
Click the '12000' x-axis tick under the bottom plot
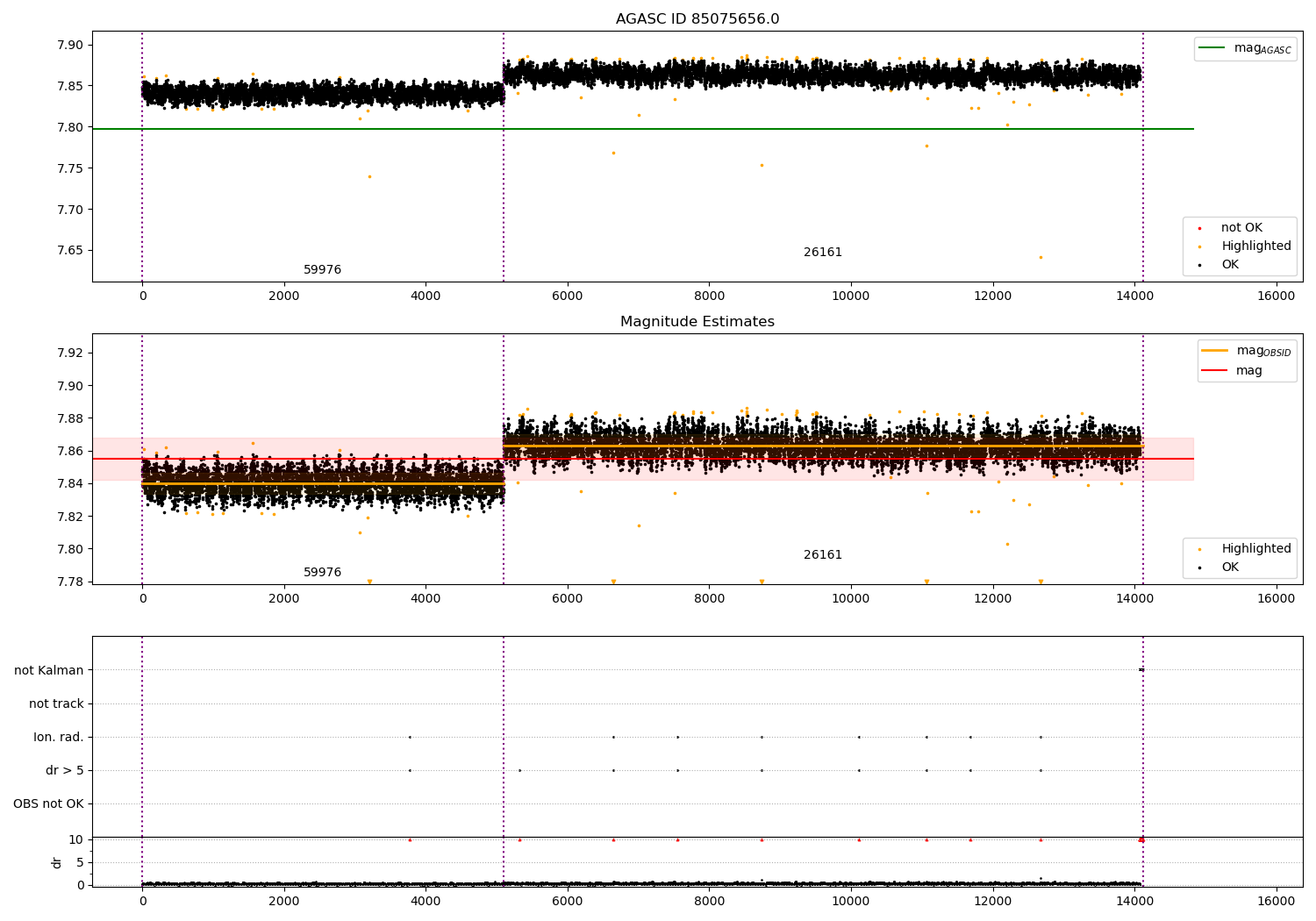(993, 900)
